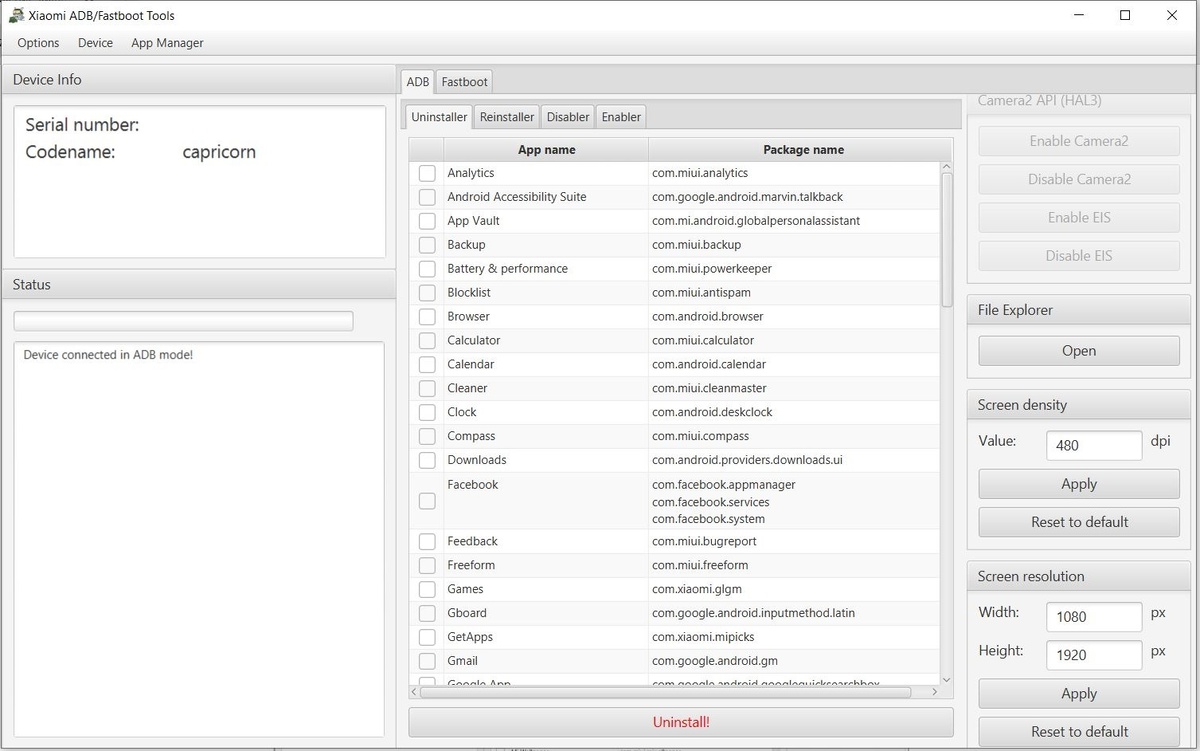
Task: Click the App name column header
Action: click(x=546, y=150)
